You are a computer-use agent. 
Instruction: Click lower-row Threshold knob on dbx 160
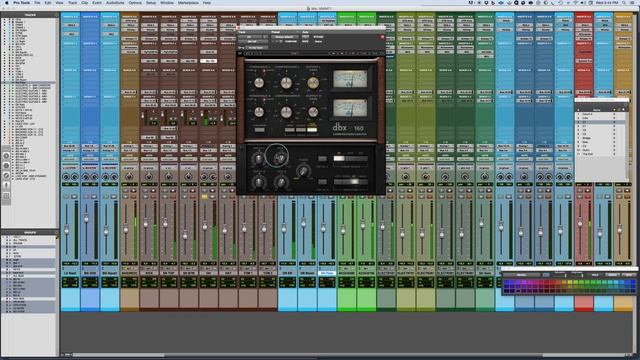tap(259, 112)
